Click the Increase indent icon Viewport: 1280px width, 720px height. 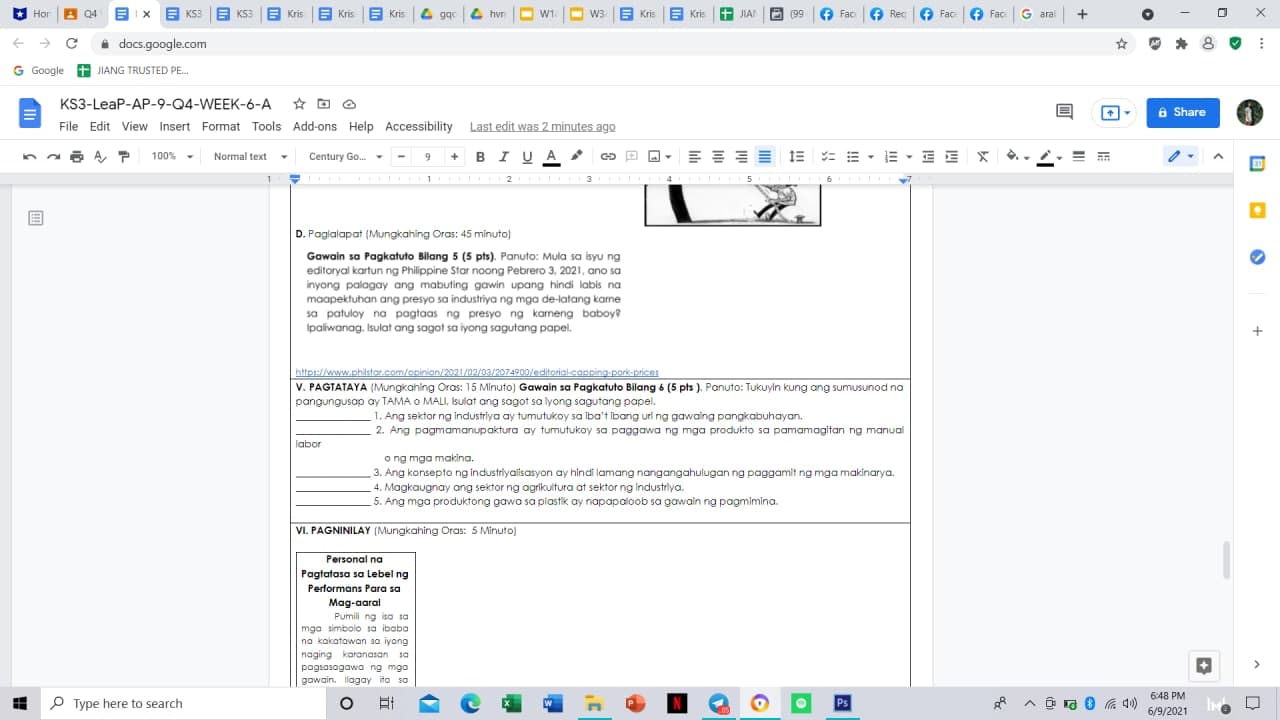[952, 157]
